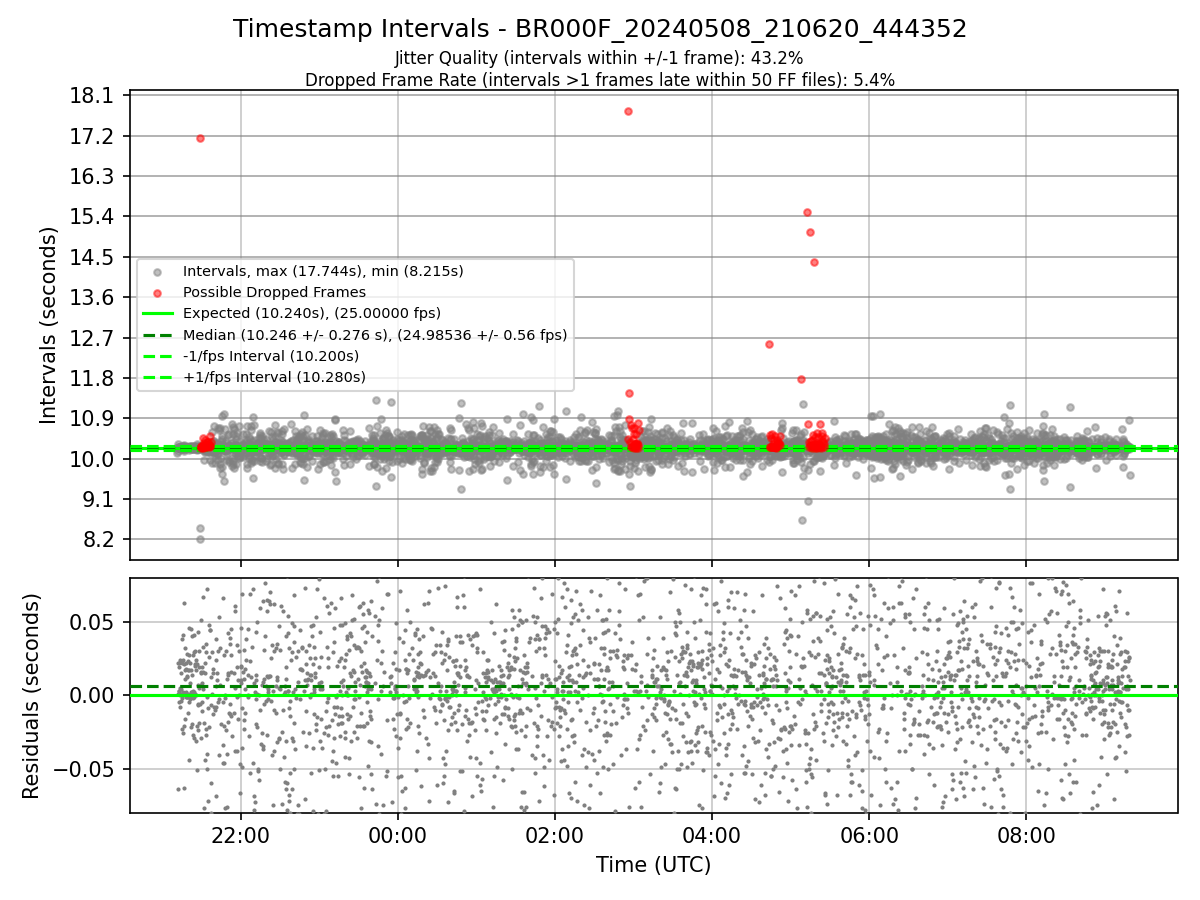Click the red dropped-frame marker in the legend
Image resolution: width=1200 pixels, height=900 pixels.
click(x=157, y=293)
